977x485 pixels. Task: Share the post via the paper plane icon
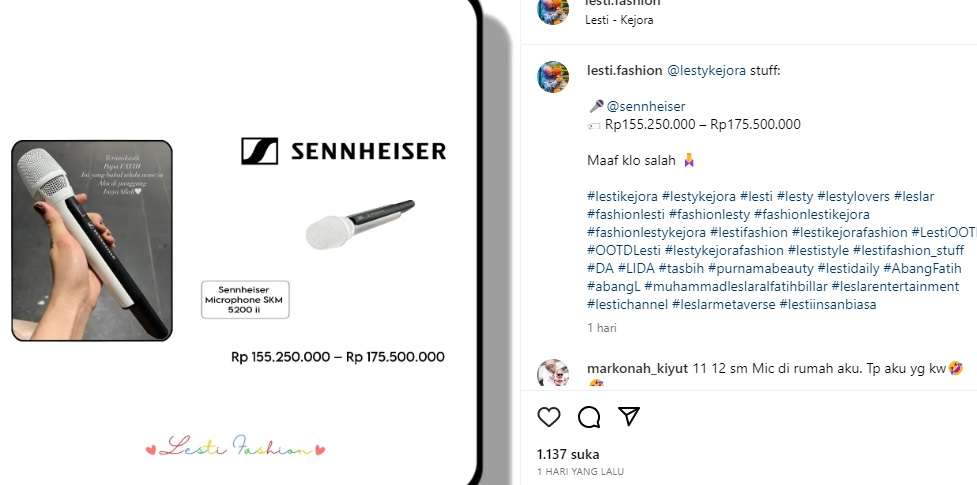(629, 416)
